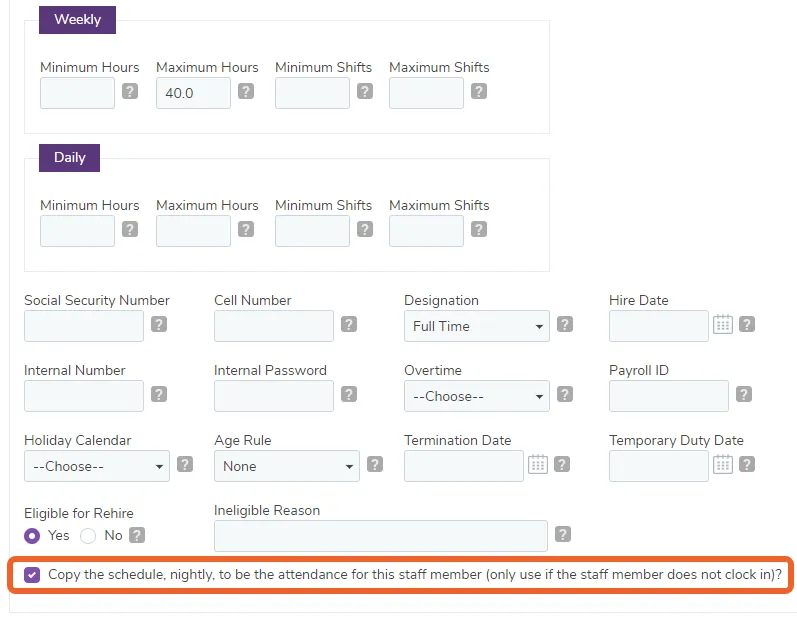Click the Weekly Maximum Shifts field
The width and height of the screenshot is (797, 623).
tap(426, 94)
